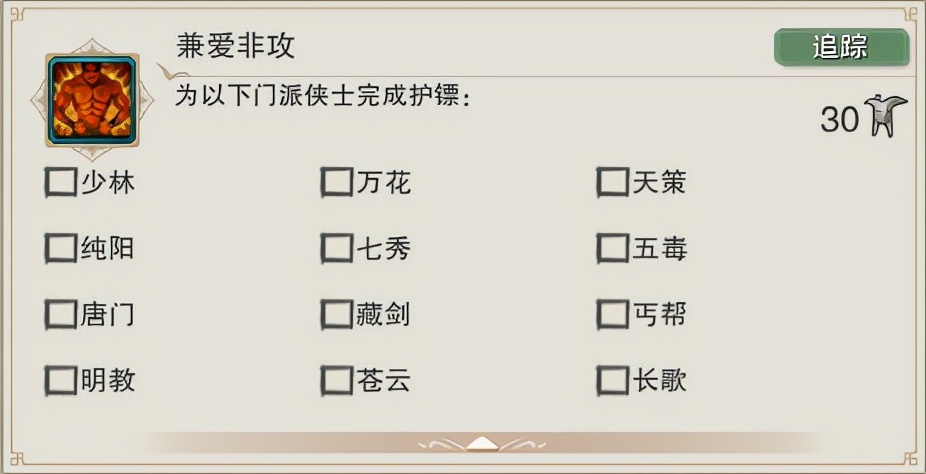
Task: Select the 明教 sect checkbox
Action: point(61,380)
